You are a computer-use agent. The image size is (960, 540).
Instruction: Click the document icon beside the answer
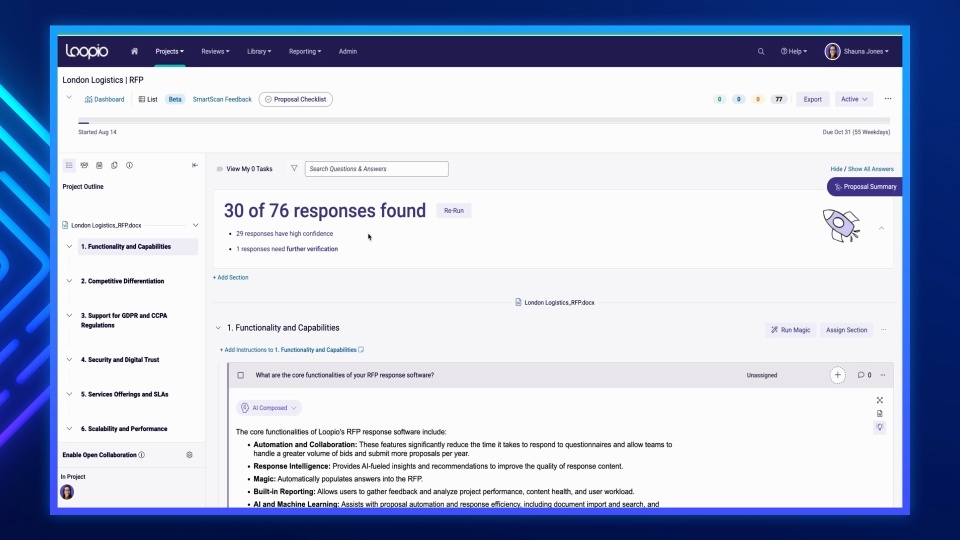pyautogui.click(x=880, y=413)
